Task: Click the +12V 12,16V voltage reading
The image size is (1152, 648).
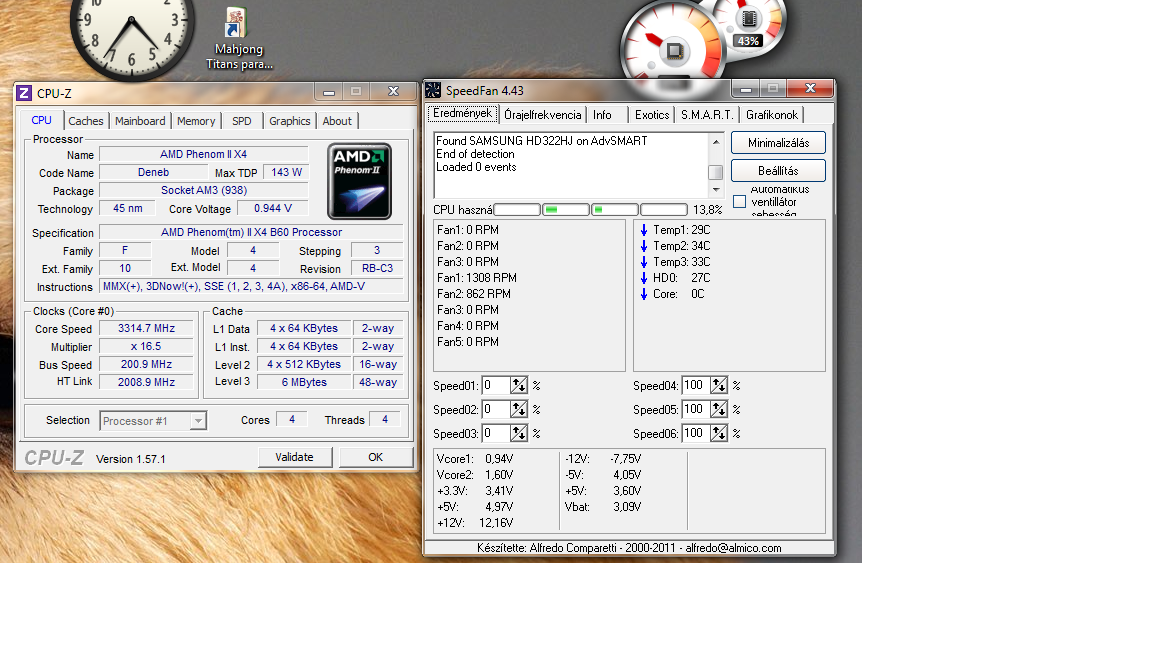Action: coord(475,523)
